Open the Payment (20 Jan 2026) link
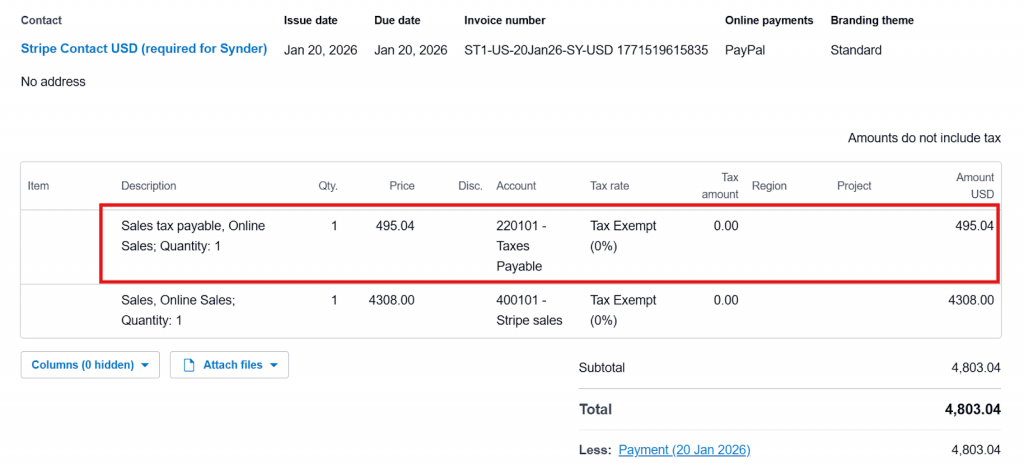This screenshot has width=1024, height=465. click(684, 450)
